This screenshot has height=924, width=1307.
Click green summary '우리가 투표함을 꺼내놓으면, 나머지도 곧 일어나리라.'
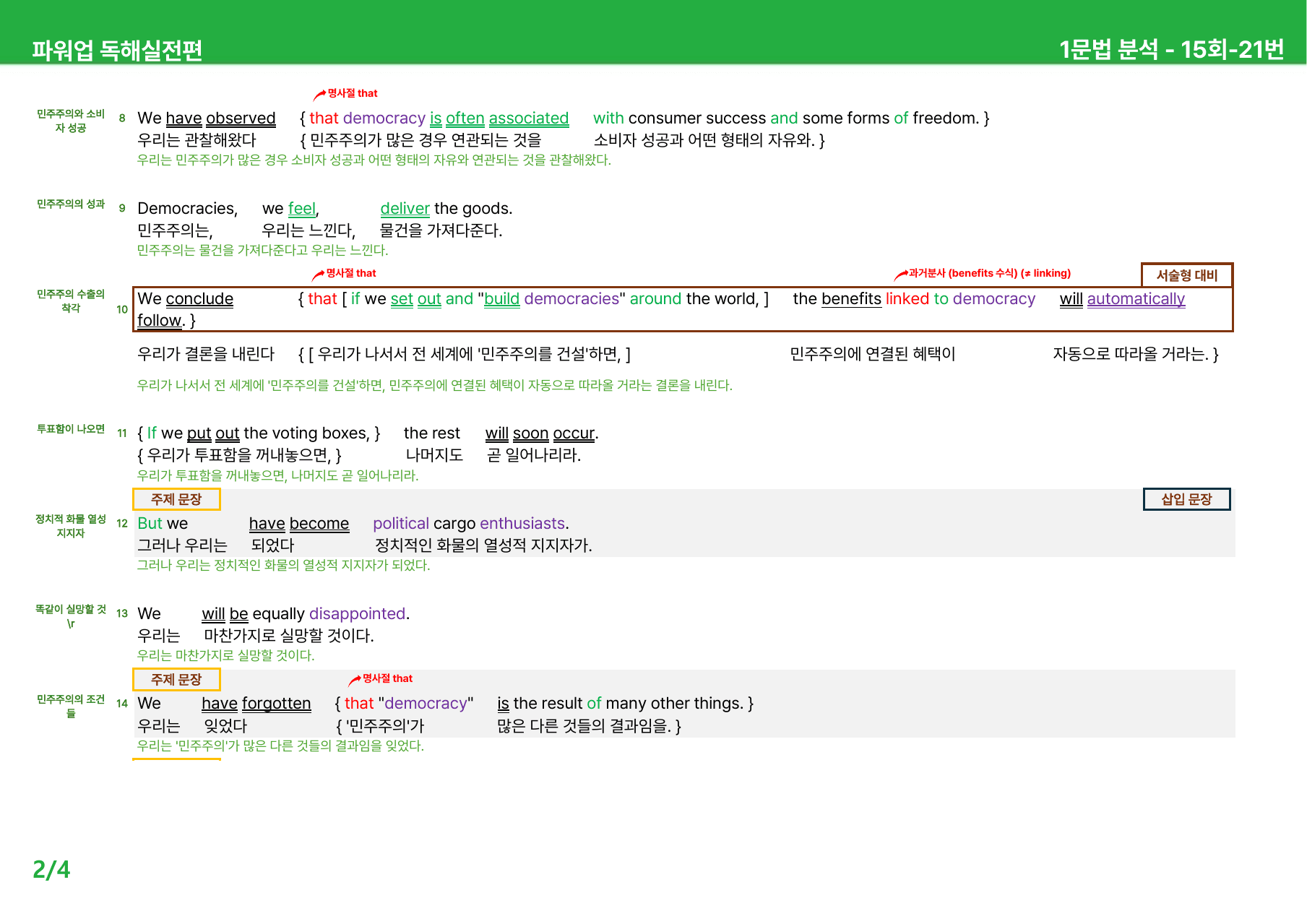pyautogui.click(x=278, y=476)
